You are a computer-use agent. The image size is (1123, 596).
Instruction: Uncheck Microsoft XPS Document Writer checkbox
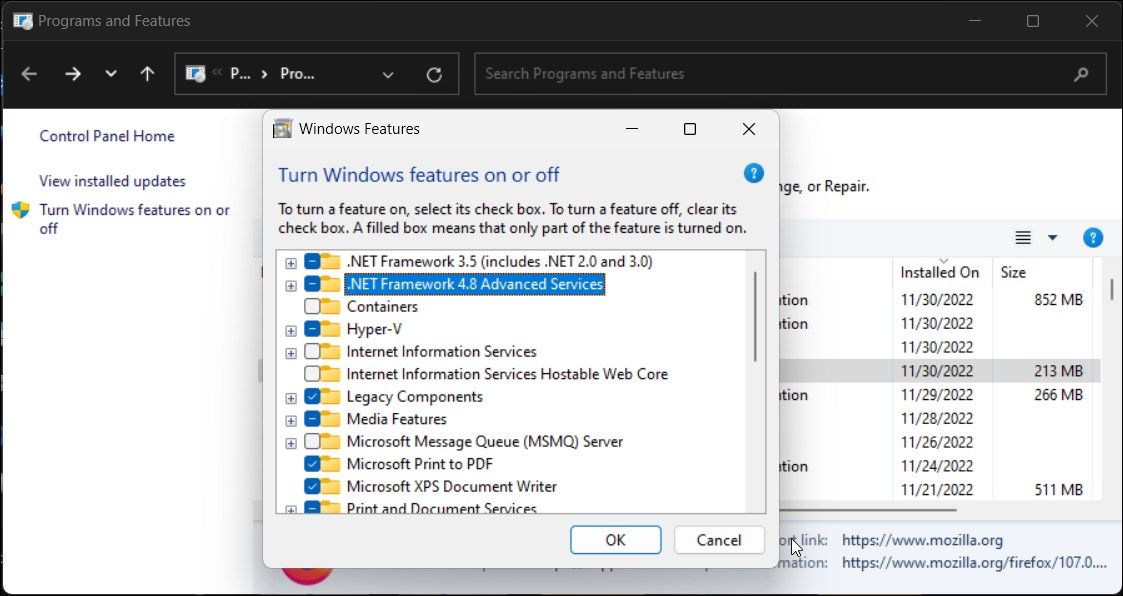[312, 486]
